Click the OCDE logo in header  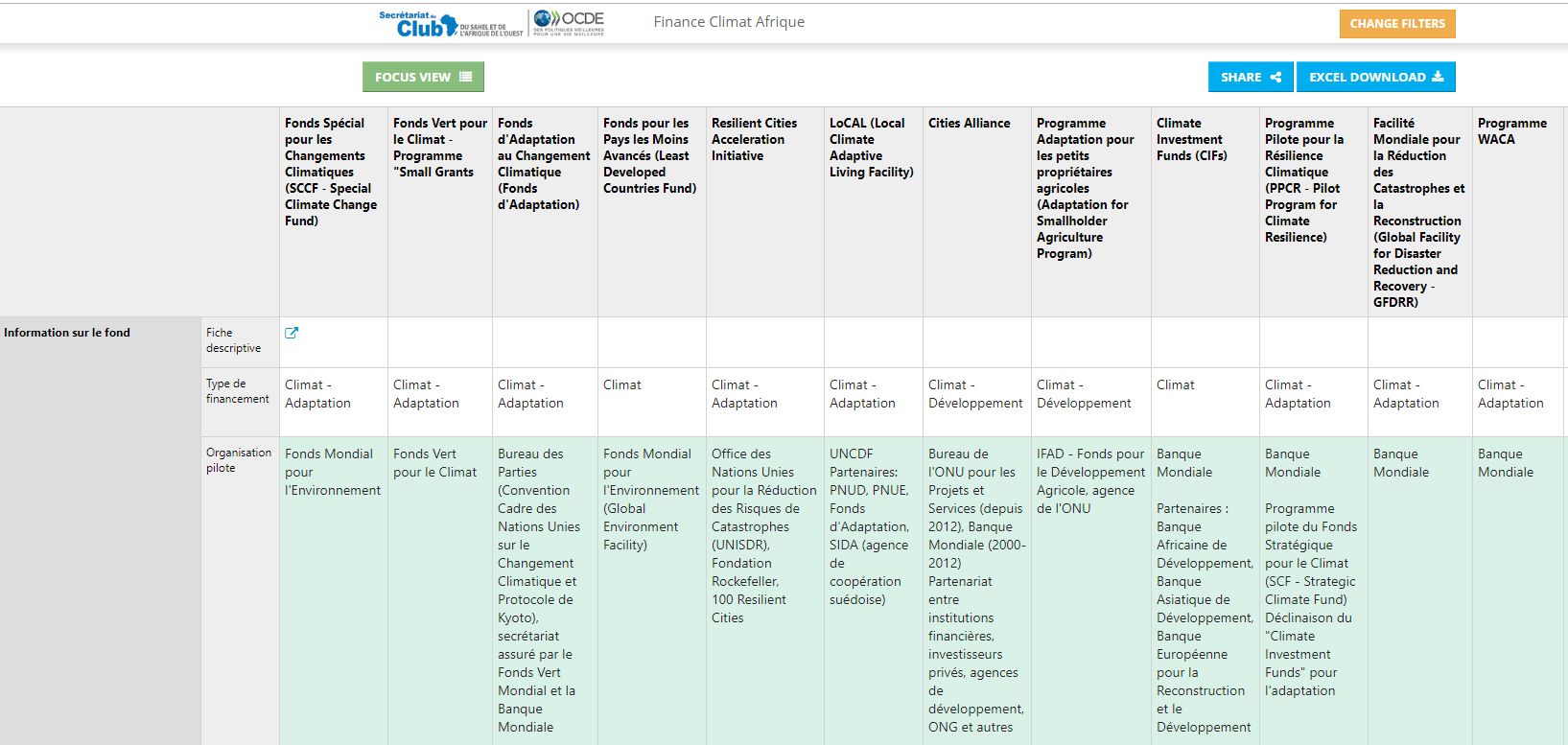pyautogui.click(x=569, y=23)
